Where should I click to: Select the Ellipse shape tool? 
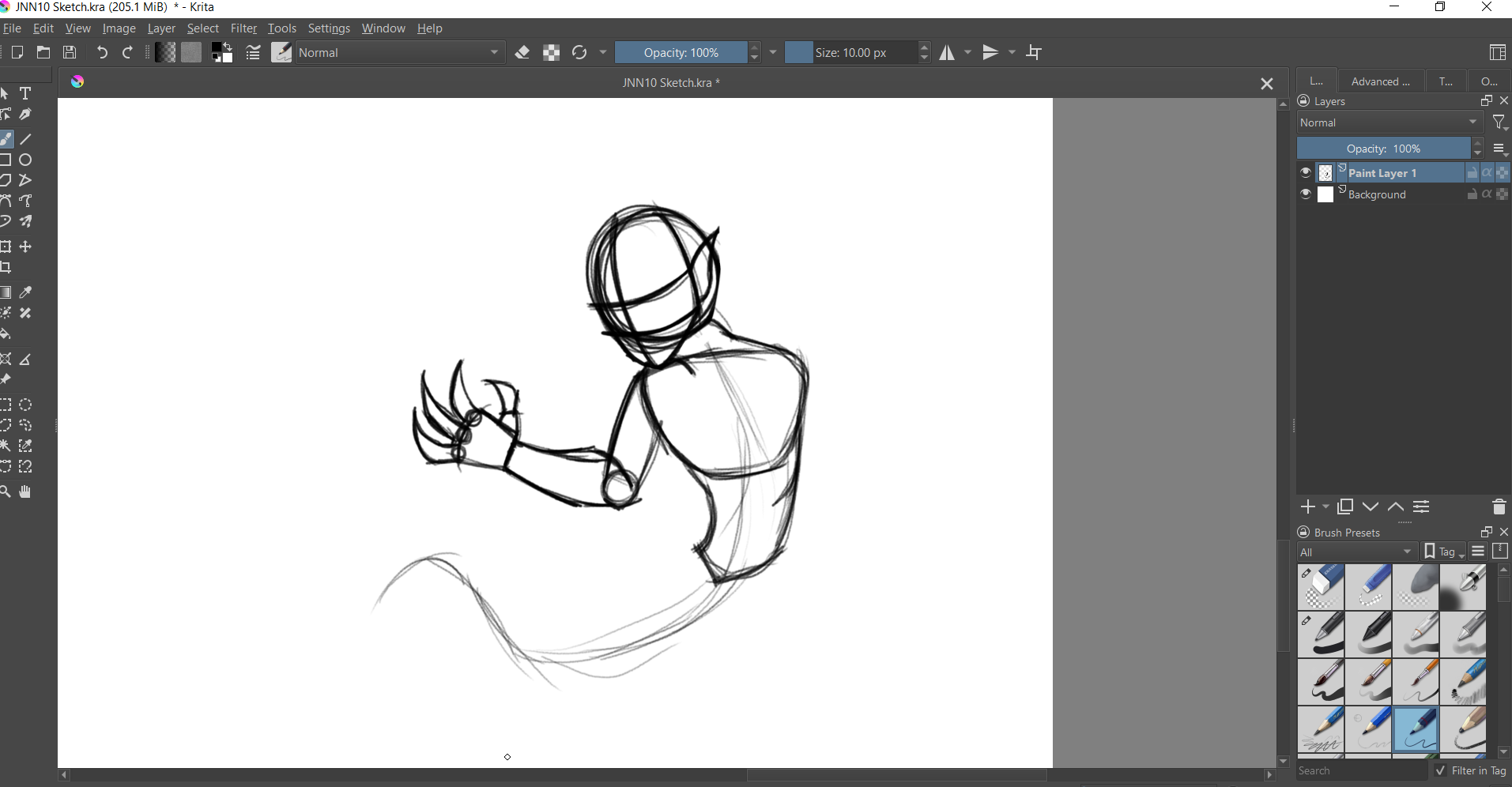(25, 160)
